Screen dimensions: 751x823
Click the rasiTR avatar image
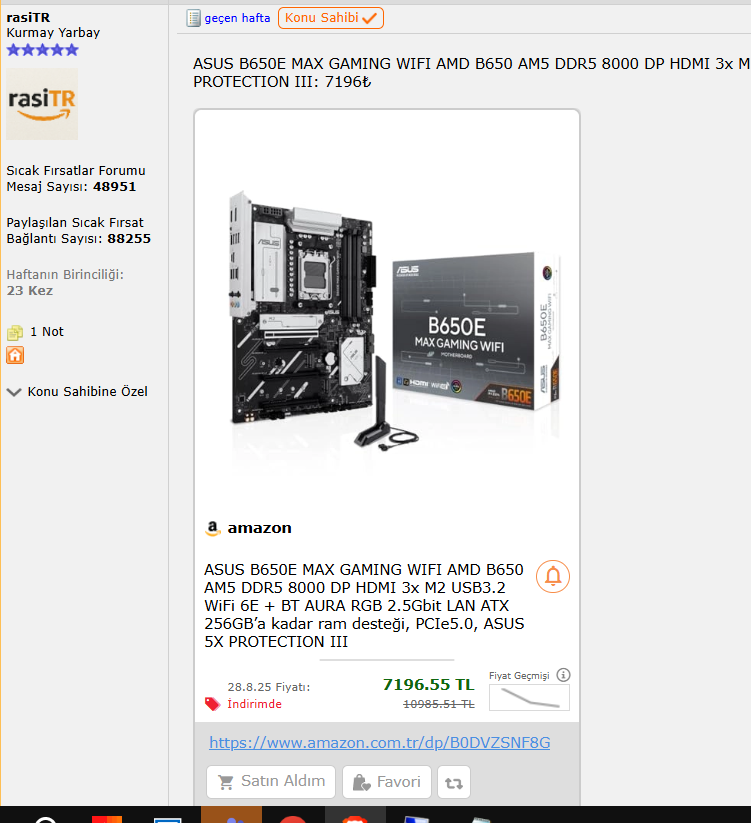click(x=42, y=104)
